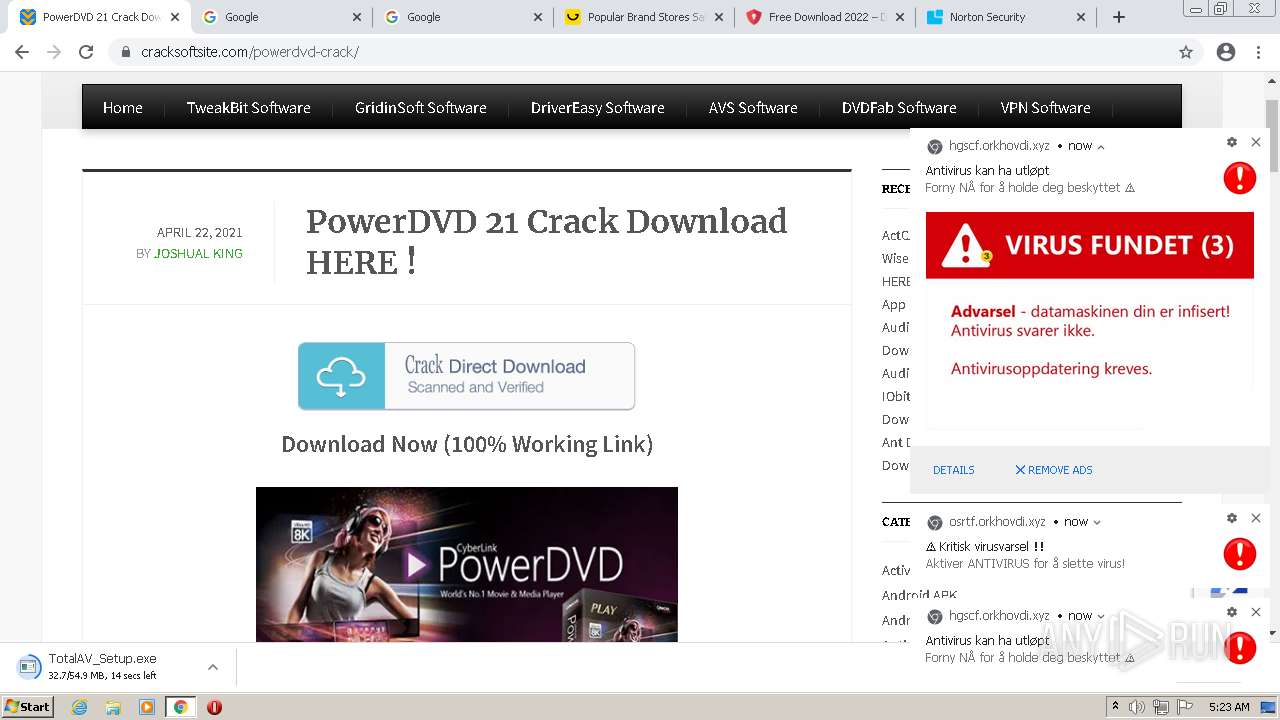Reload the cracksoftsite page

[86, 52]
